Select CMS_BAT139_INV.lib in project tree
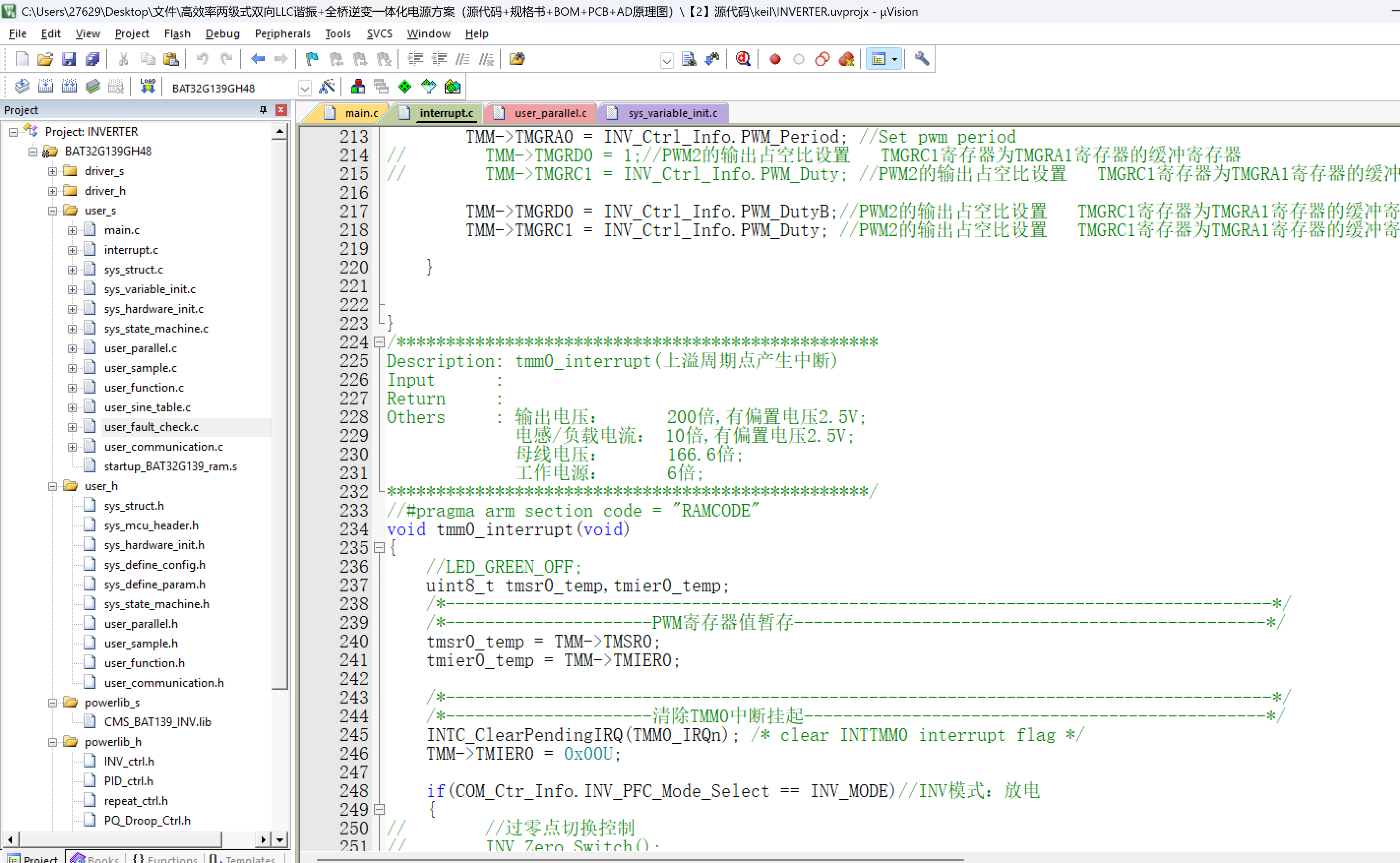Image resolution: width=1400 pixels, height=863 pixels. tap(157, 722)
